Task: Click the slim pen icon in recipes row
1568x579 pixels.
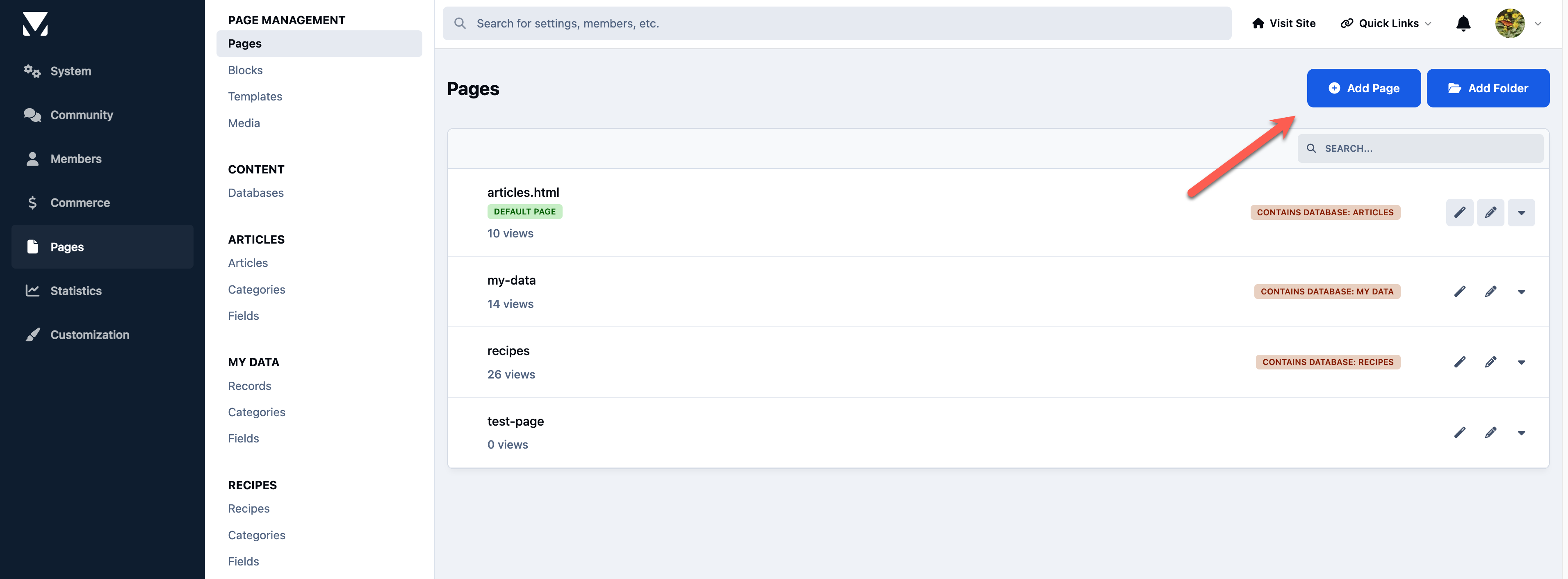Action: 1460,362
